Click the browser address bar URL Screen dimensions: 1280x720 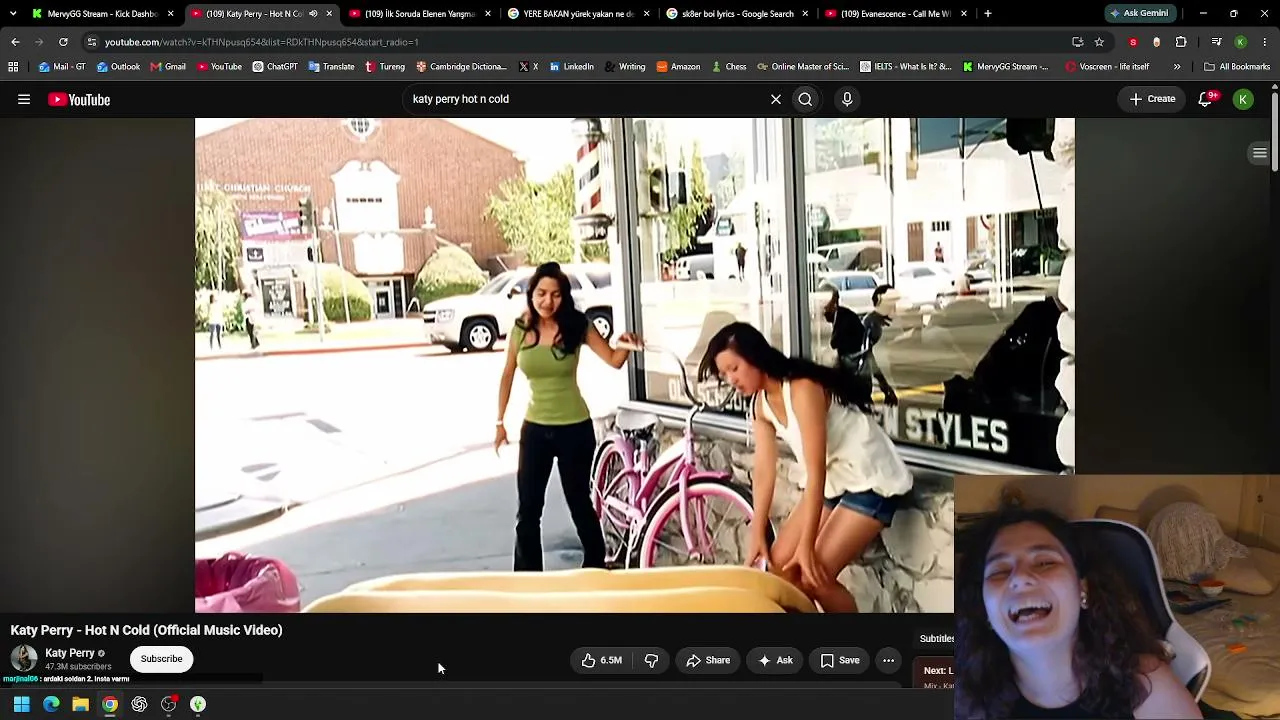[262, 42]
